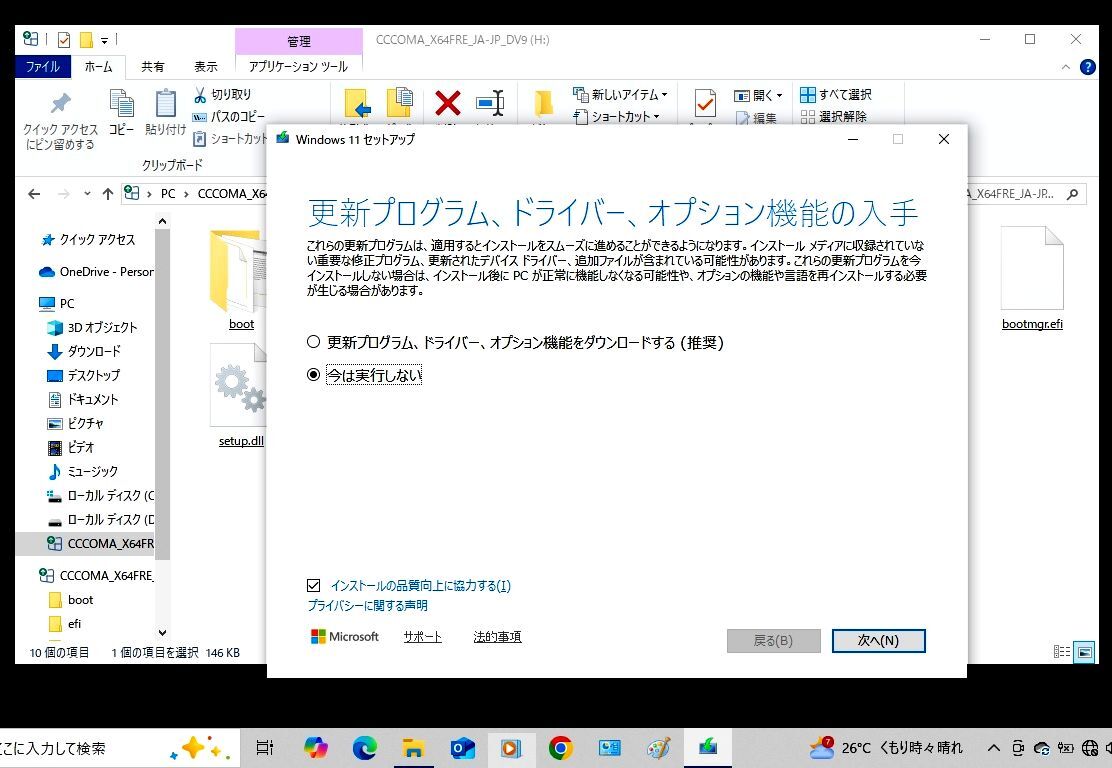Open Google Chrome from taskbar
The image size is (1112, 768).
[x=560, y=747]
